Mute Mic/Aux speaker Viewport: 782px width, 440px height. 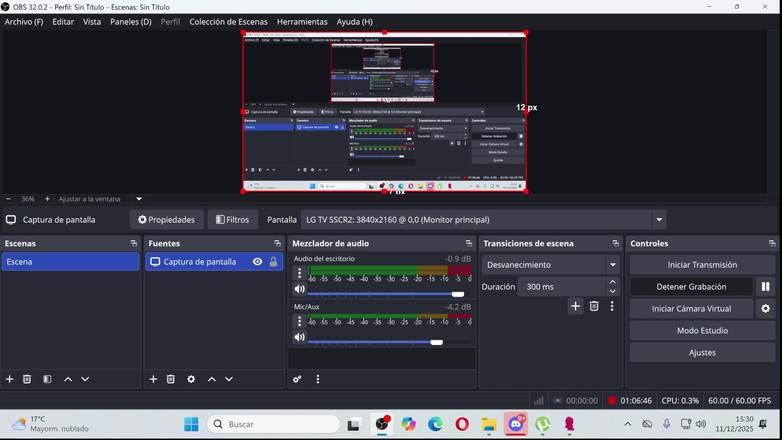pos(299,337)
